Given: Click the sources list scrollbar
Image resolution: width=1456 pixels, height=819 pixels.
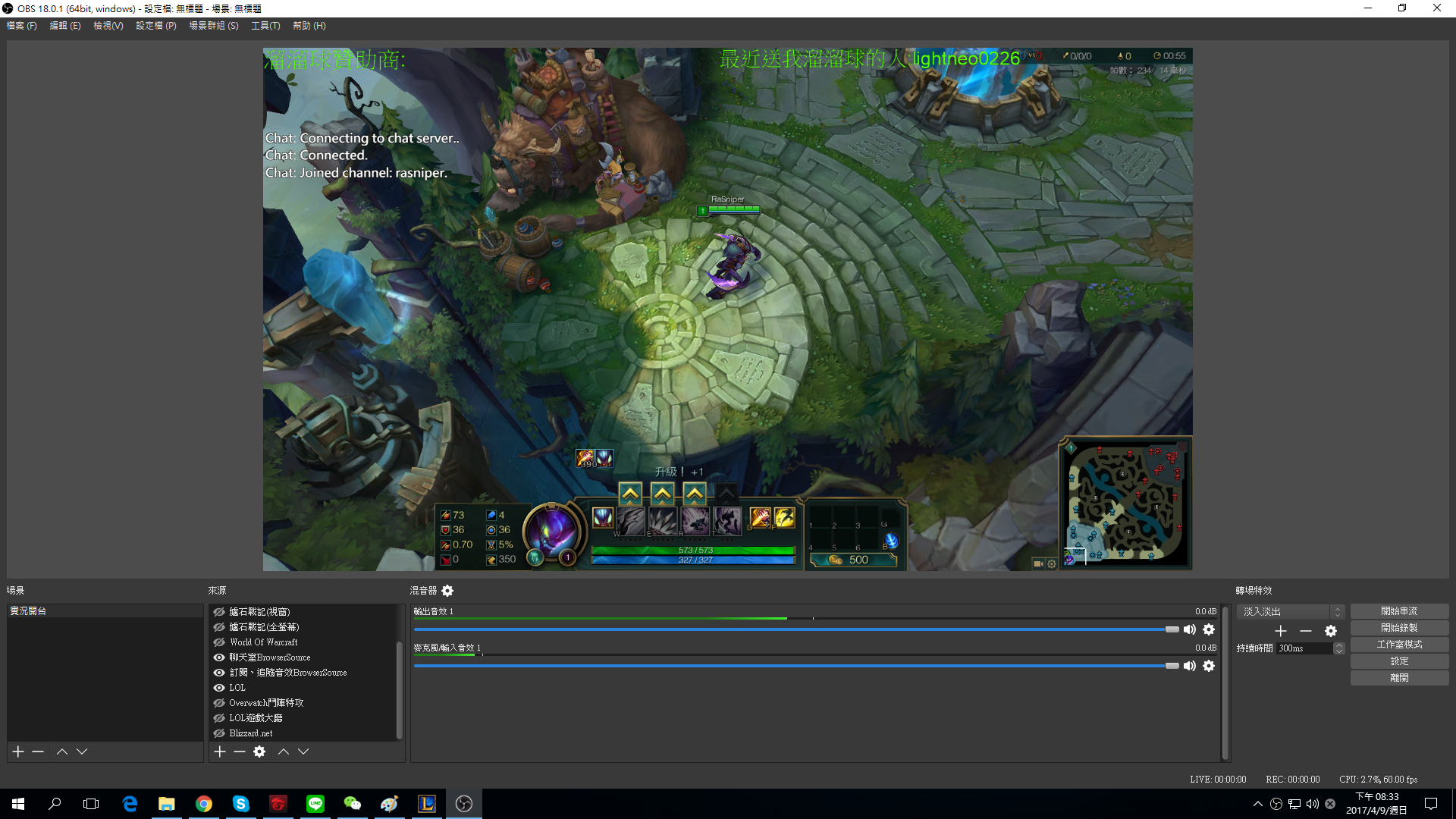Looking at the screenshot, I should tap(400, 690).
